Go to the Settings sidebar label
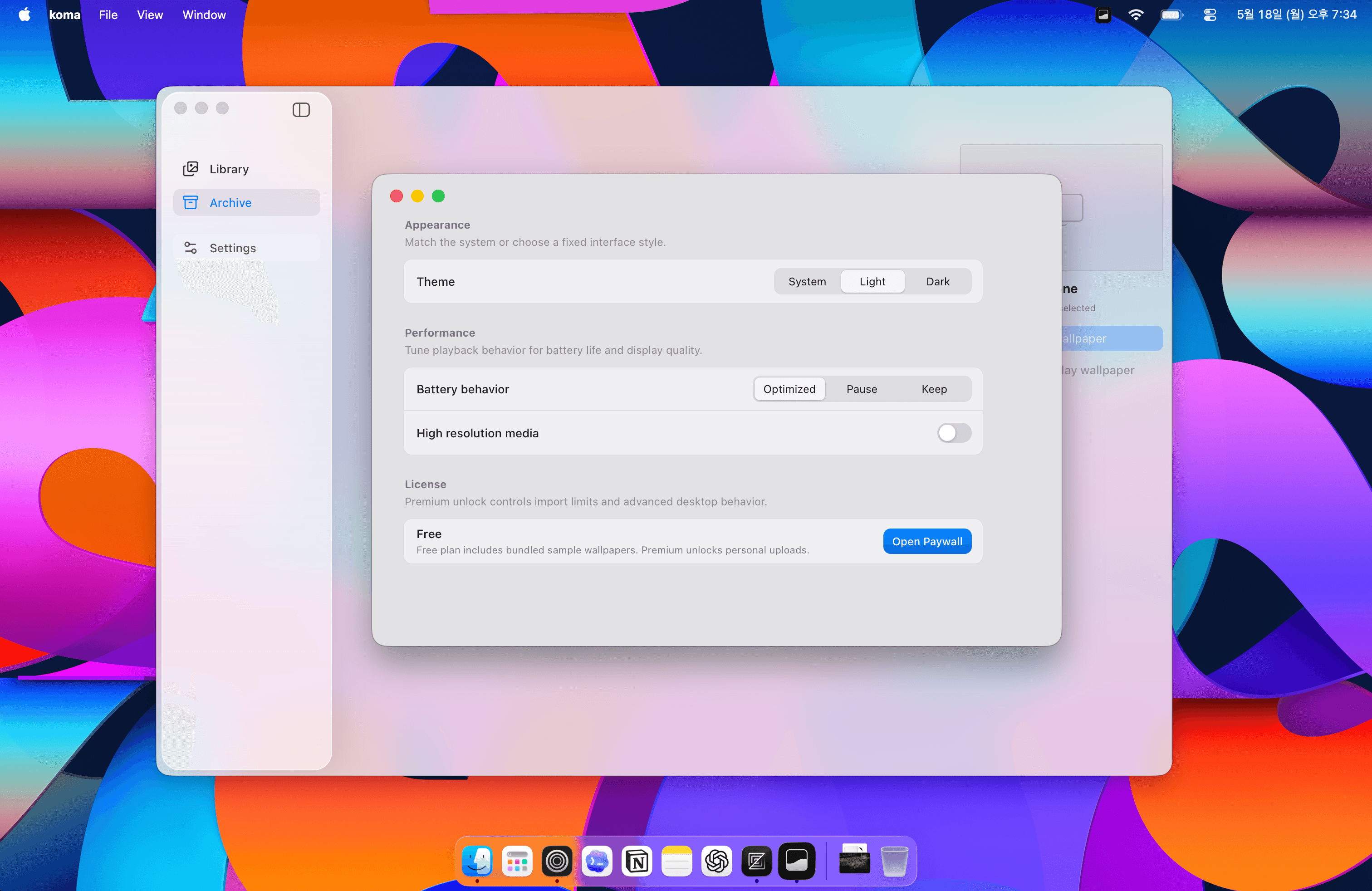Screen dimensions: 1372x891 click(233, 248)
